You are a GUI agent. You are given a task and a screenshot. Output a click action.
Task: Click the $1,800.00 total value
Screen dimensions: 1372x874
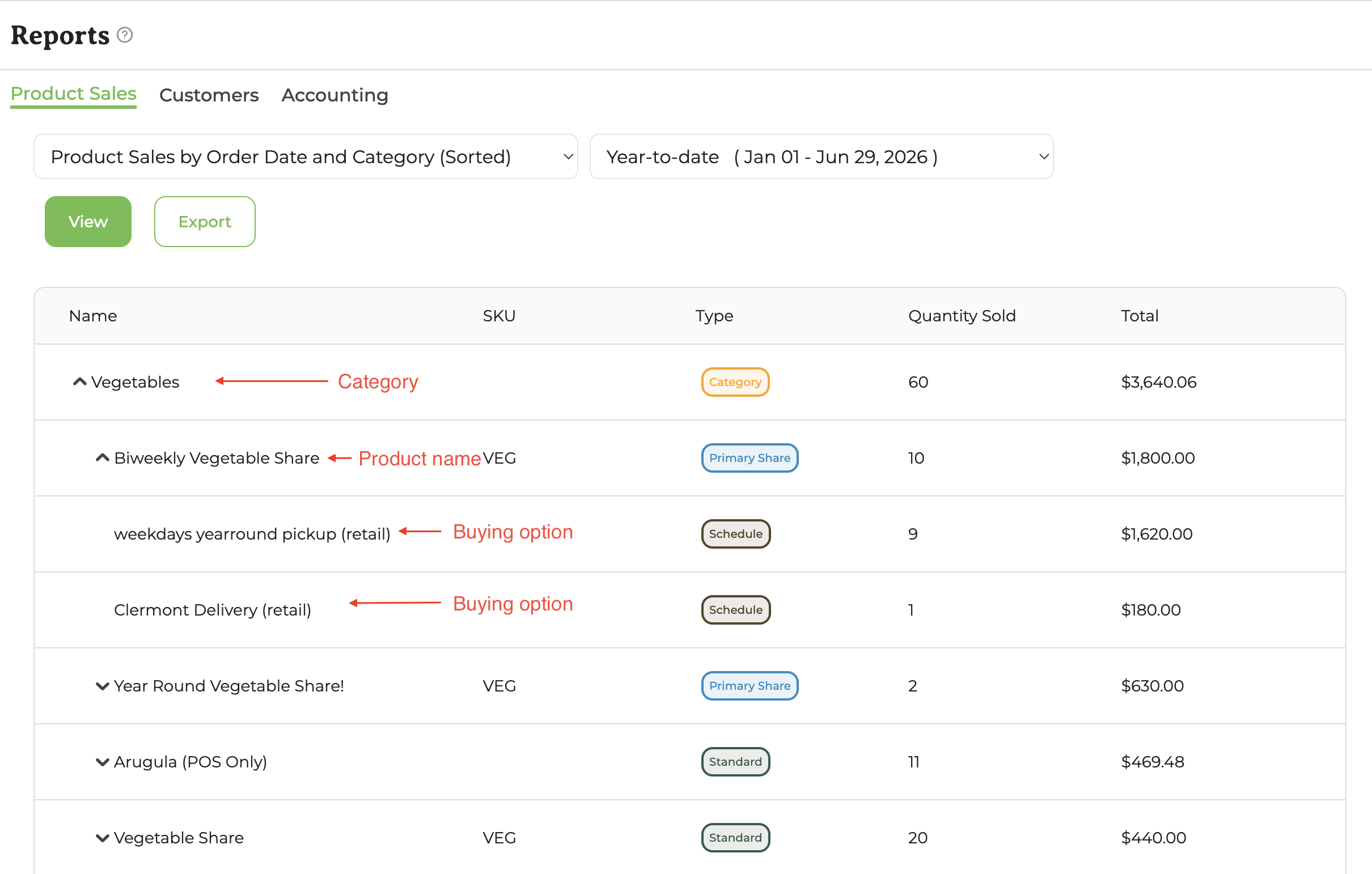[1158, 458]
